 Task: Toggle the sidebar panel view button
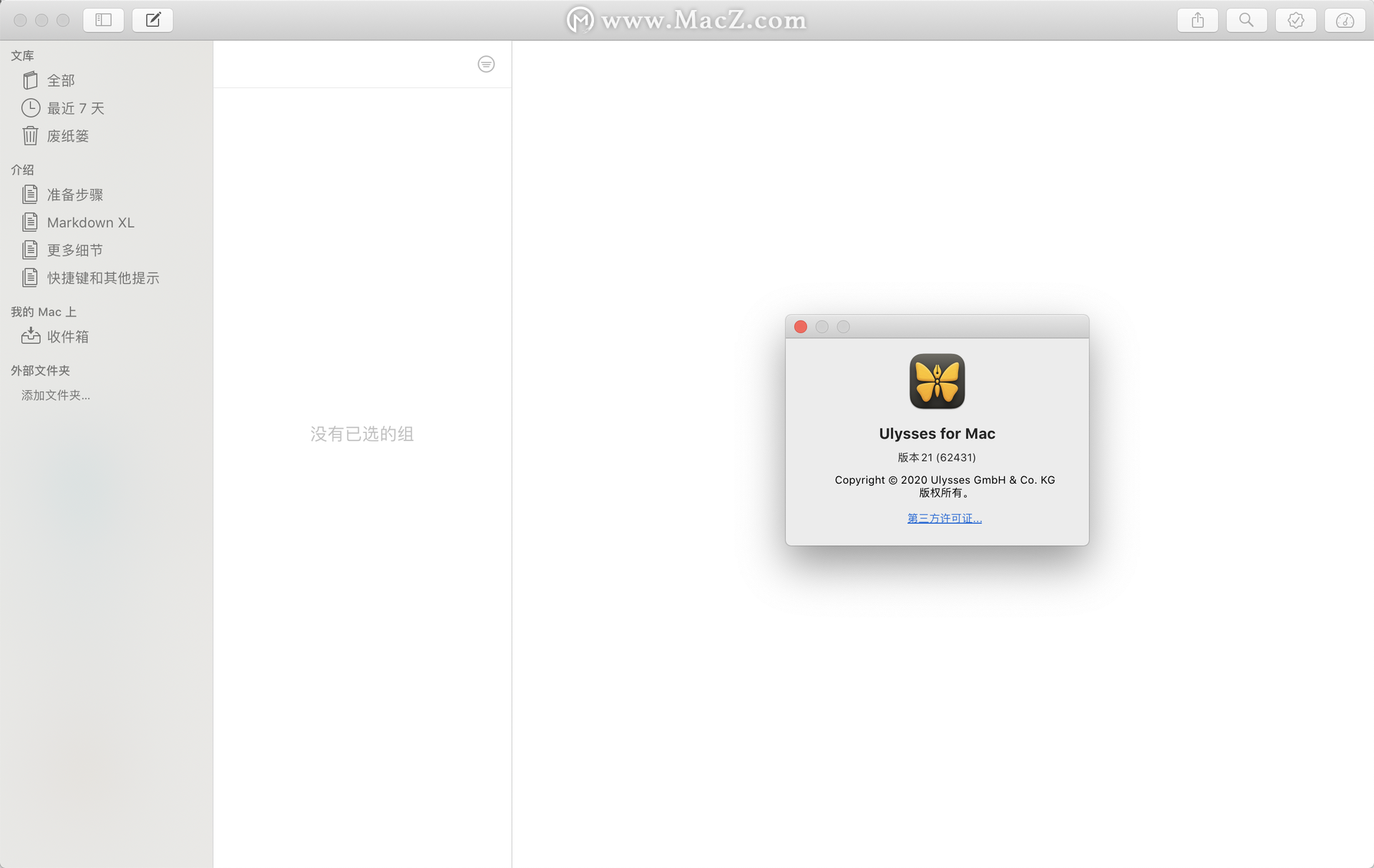tap(103, 20)
